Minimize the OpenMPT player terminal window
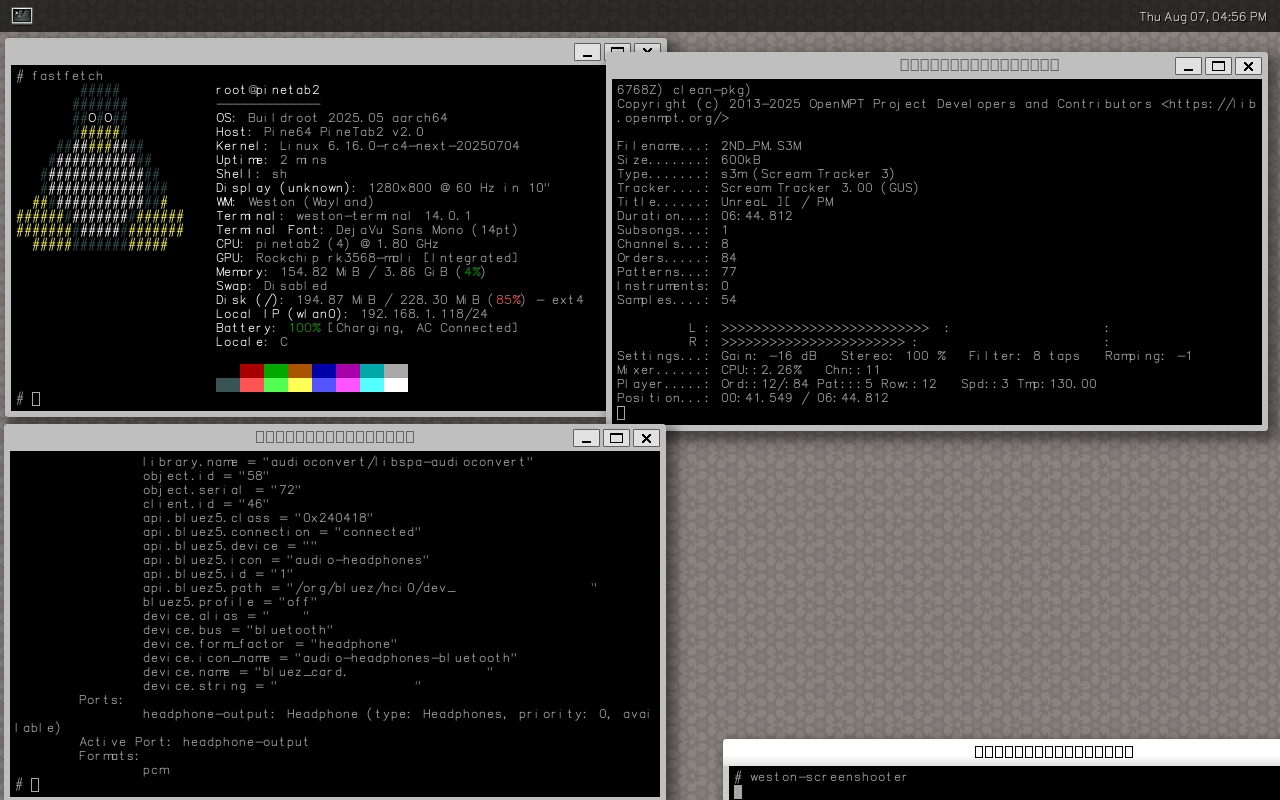Image resolution: width=1280 pixels, height=800 pixels. click(x=1188, y=66)
